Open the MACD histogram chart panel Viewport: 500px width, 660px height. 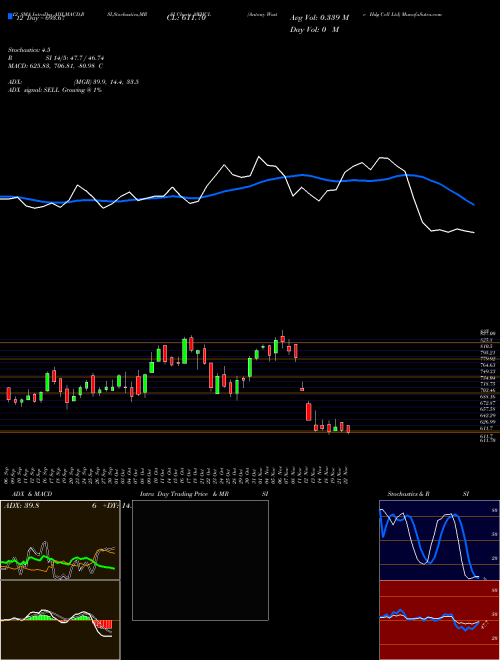[x=60, y=620]
